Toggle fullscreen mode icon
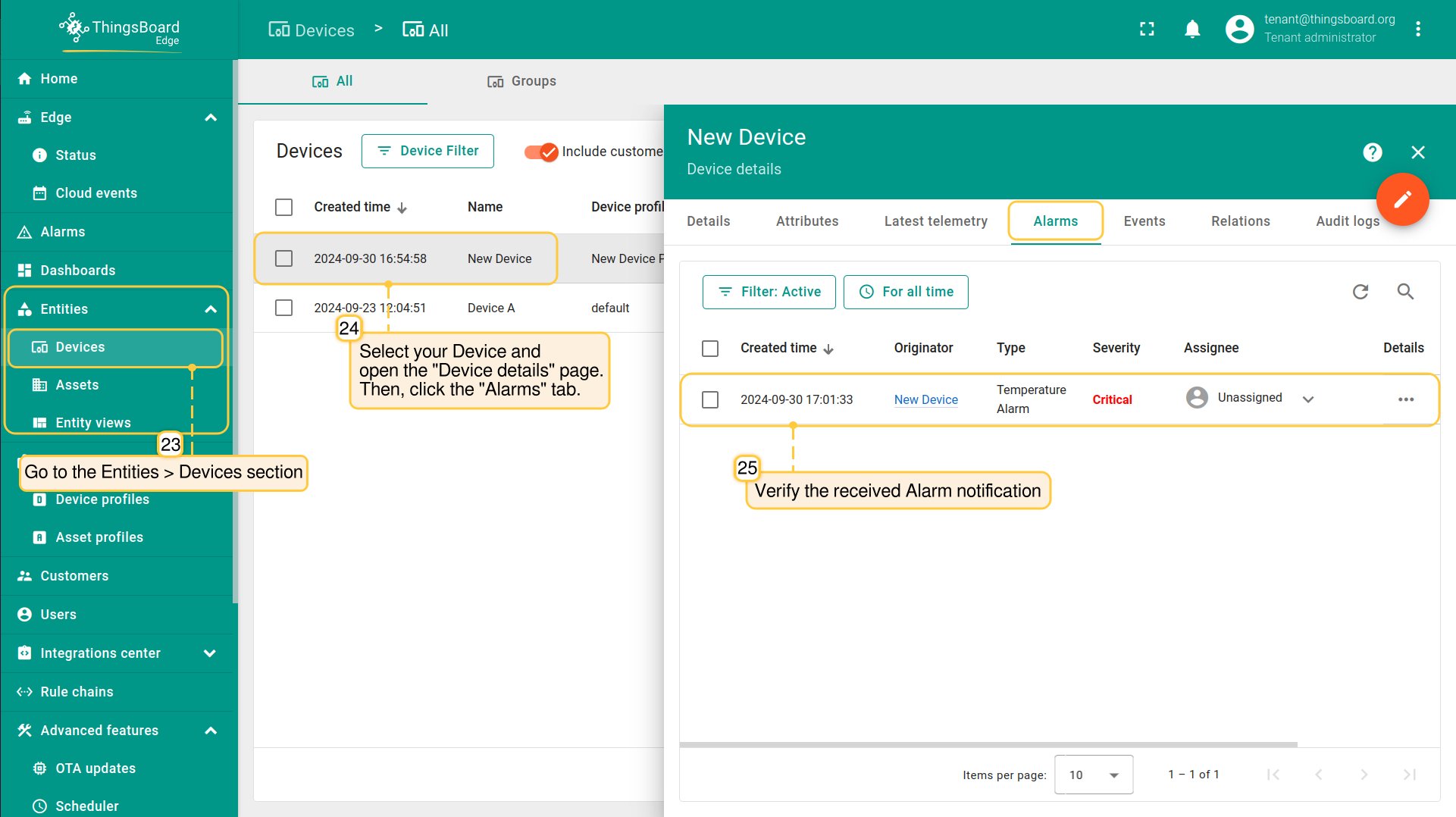Viewport: 1456px width, 817px height. click(x=1147, y=30)
